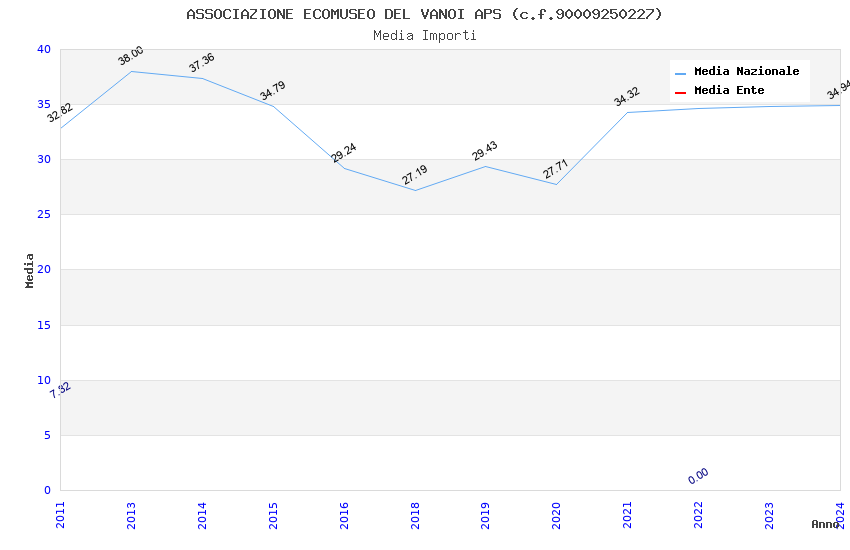The image size is (850, 550).
Task: Click the red Media Ente legend swatch
Action: (680, 93)
